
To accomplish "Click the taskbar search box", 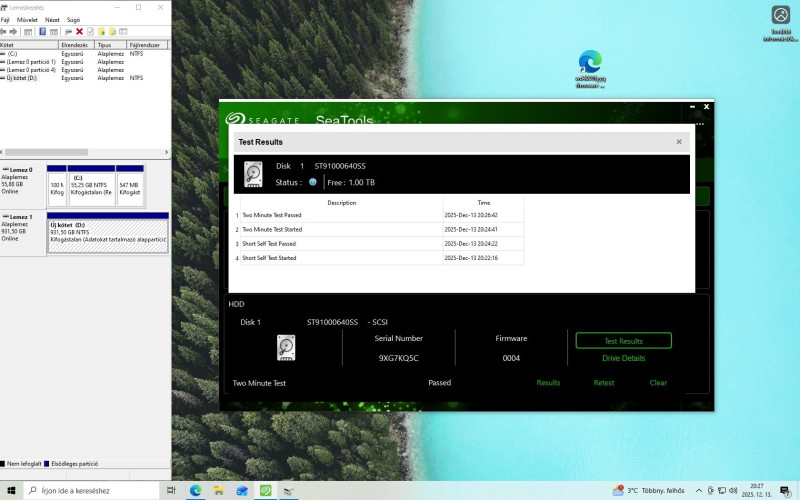I will tap(91, 490).
